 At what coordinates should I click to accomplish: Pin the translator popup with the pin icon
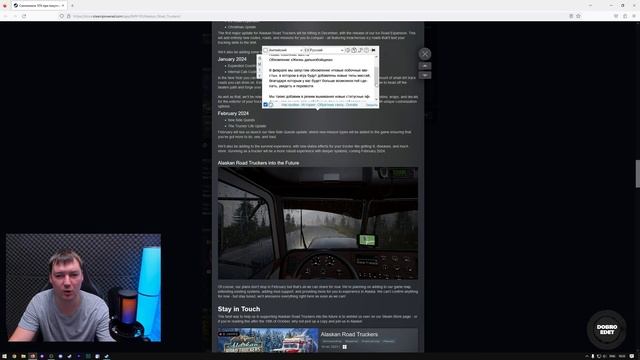373,50
